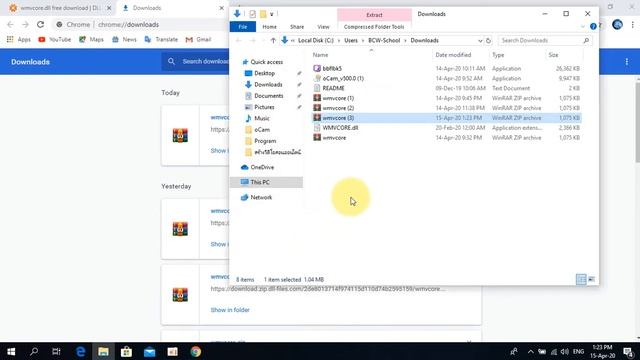
Task: Click Local Disk (C:) breadcrumb
Action: click(x=316, y=40)
